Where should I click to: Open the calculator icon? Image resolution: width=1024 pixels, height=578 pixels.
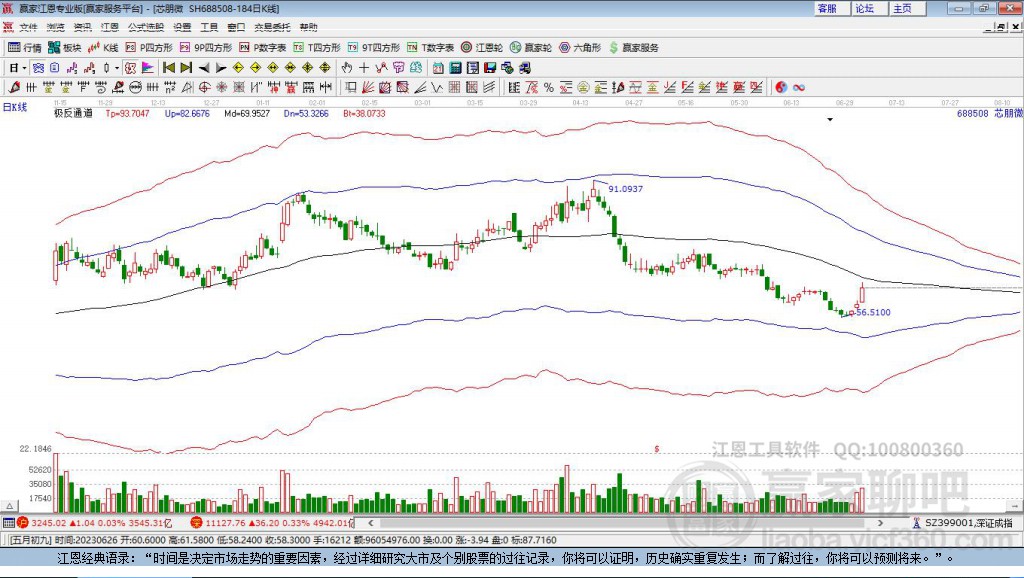click(x=455, y=68)
